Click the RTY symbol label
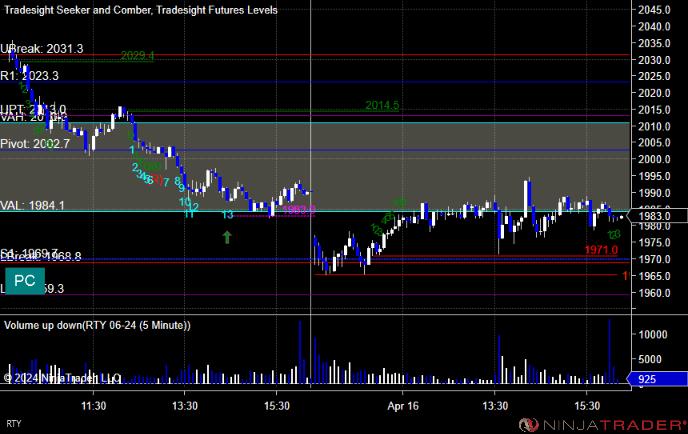 coord(14,424)
